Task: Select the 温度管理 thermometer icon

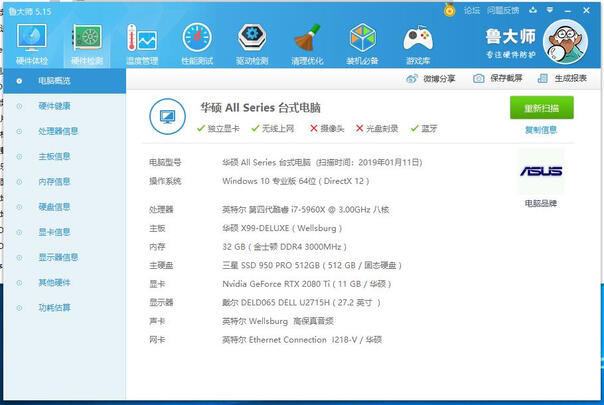Action: click(142, 41)
